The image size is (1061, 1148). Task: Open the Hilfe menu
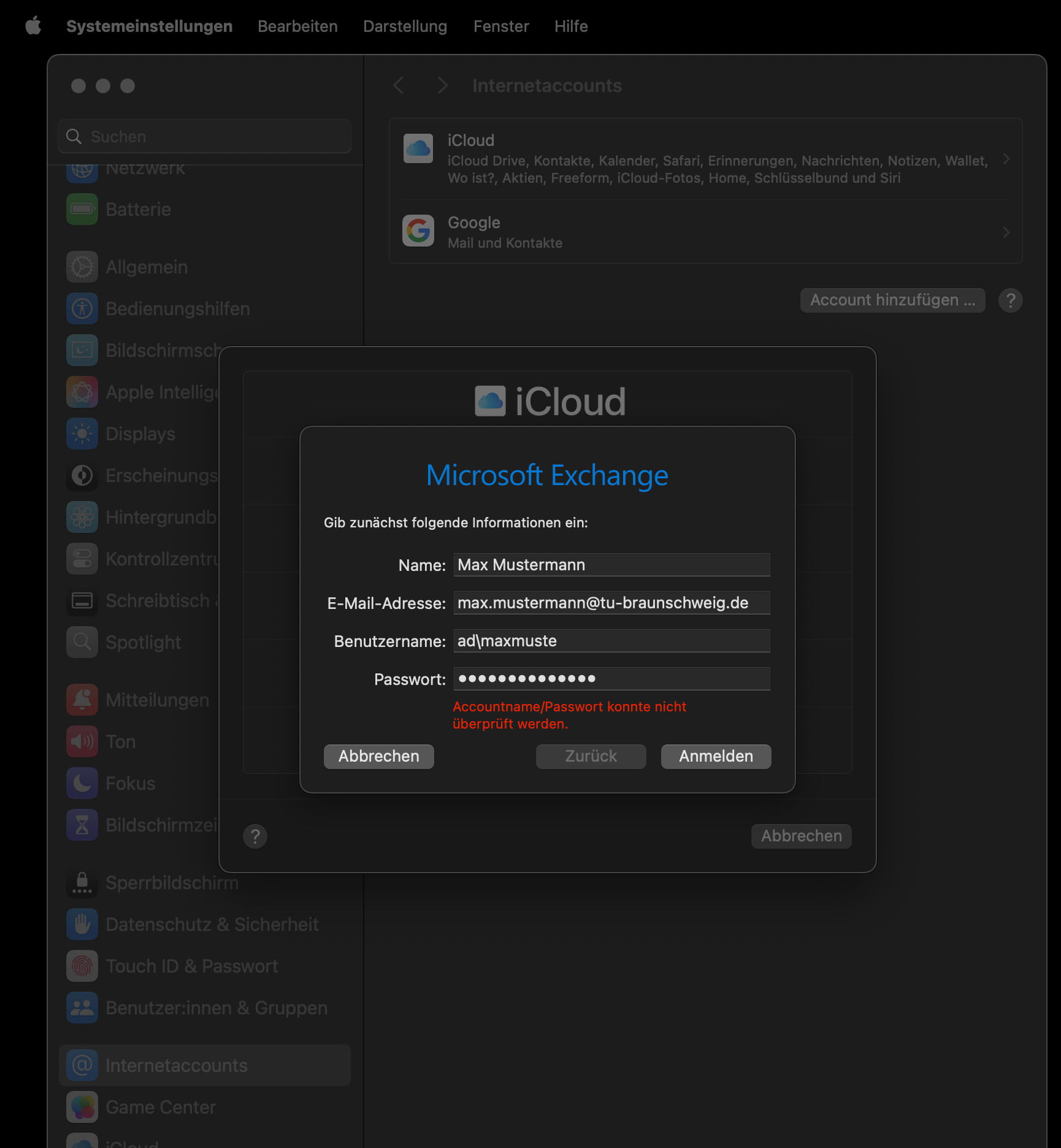tap(571, 26)
